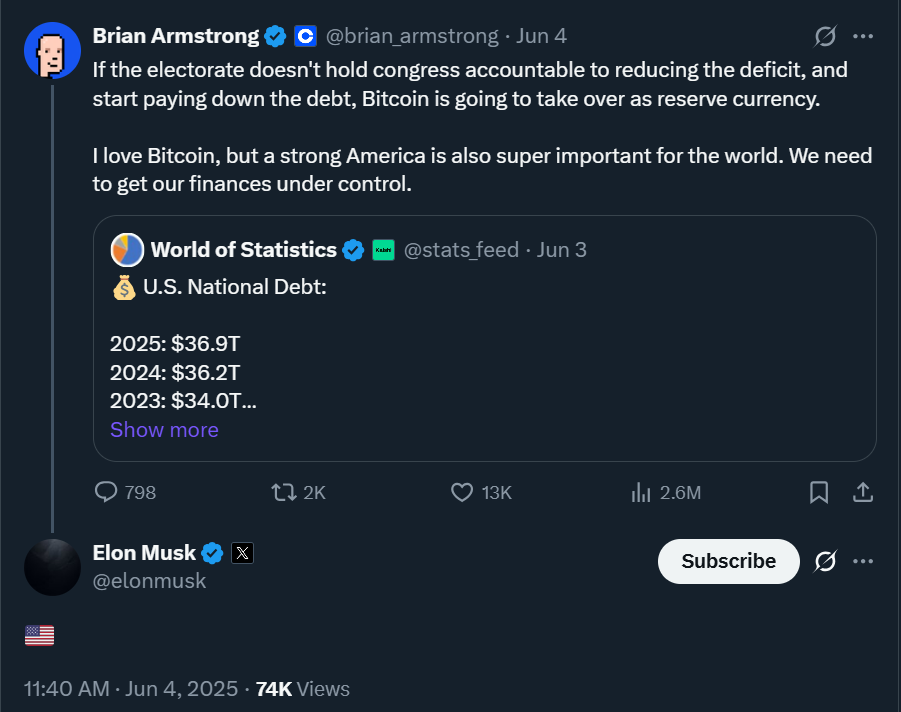Click Grok icon on Brian Armstrong's tweet
Image resolution: width=901 pixels, height=712 pixels.
click(825, 37)
